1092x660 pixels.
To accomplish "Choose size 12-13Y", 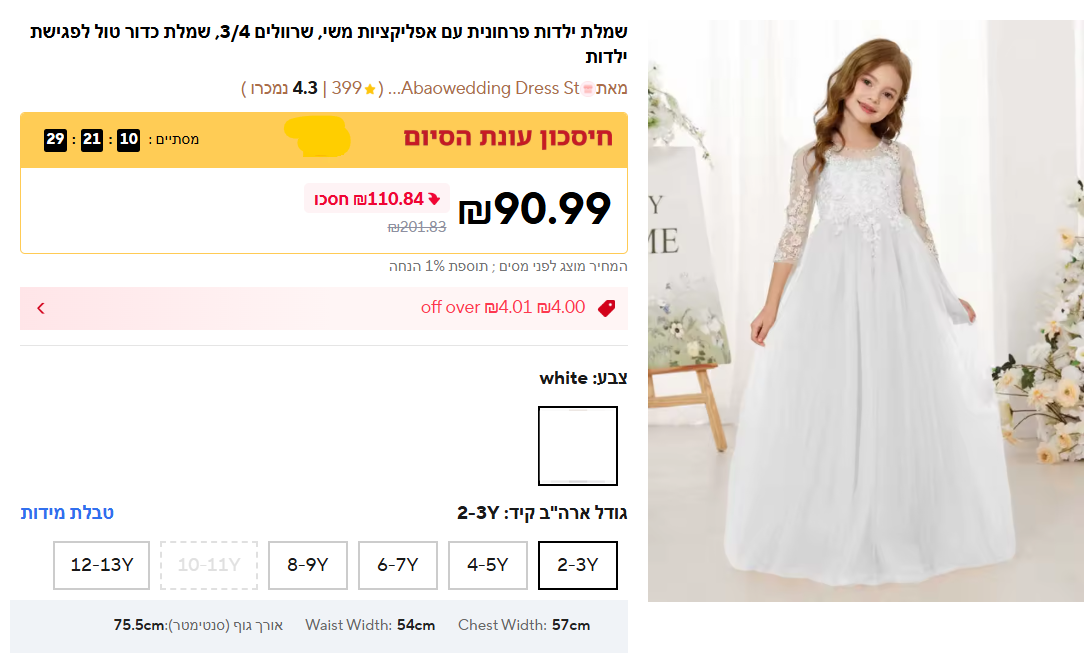I will click(102, 565).
